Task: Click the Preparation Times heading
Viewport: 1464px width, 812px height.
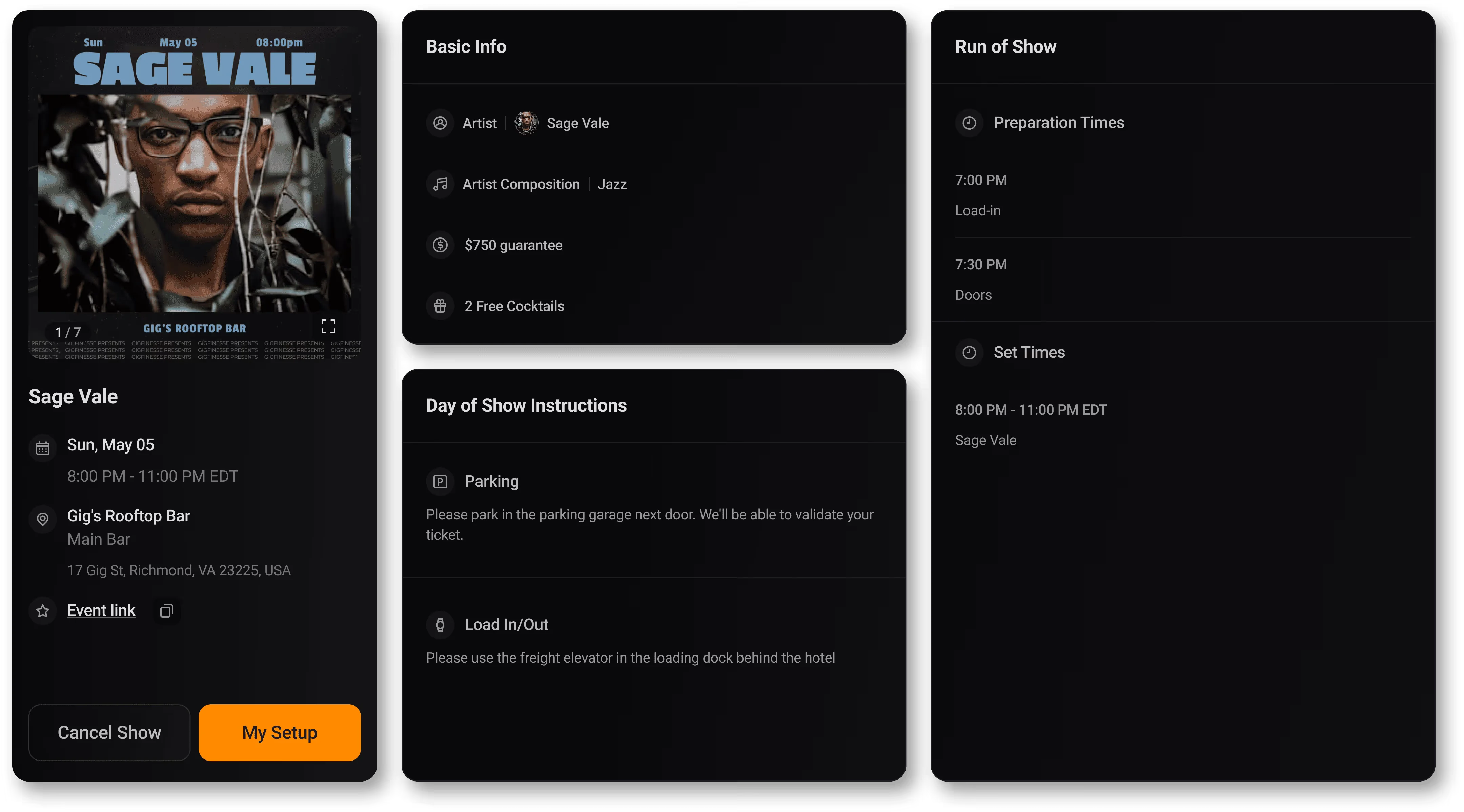Action: point(1059,123)
